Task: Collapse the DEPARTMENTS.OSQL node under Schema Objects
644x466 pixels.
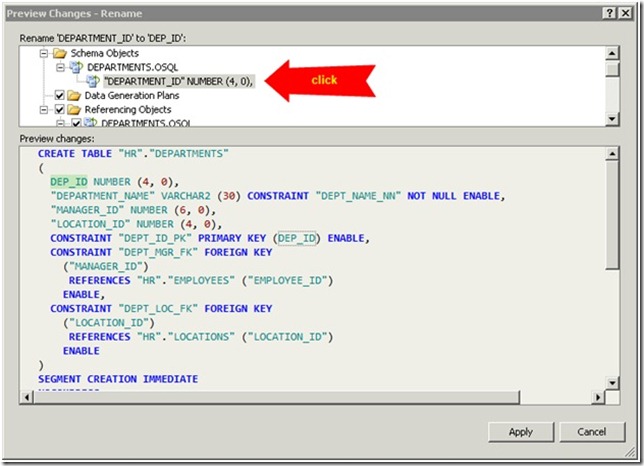Action: point(60,65)
